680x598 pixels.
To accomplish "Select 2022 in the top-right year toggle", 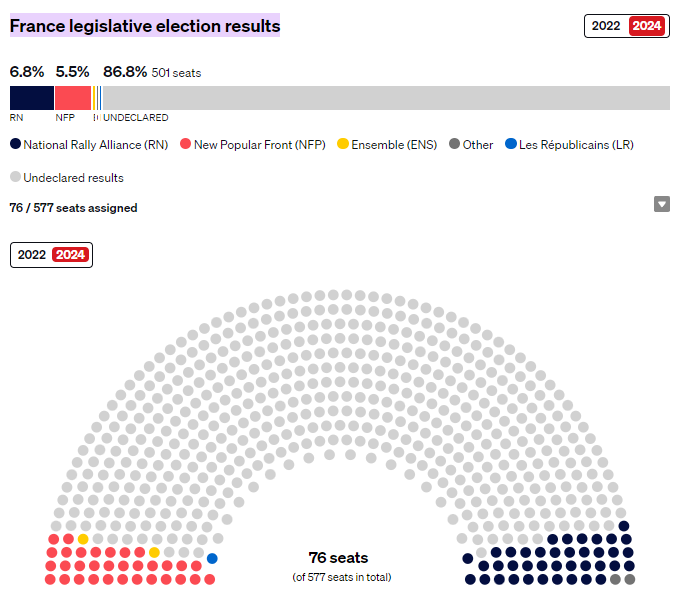I will click(606, 26).
